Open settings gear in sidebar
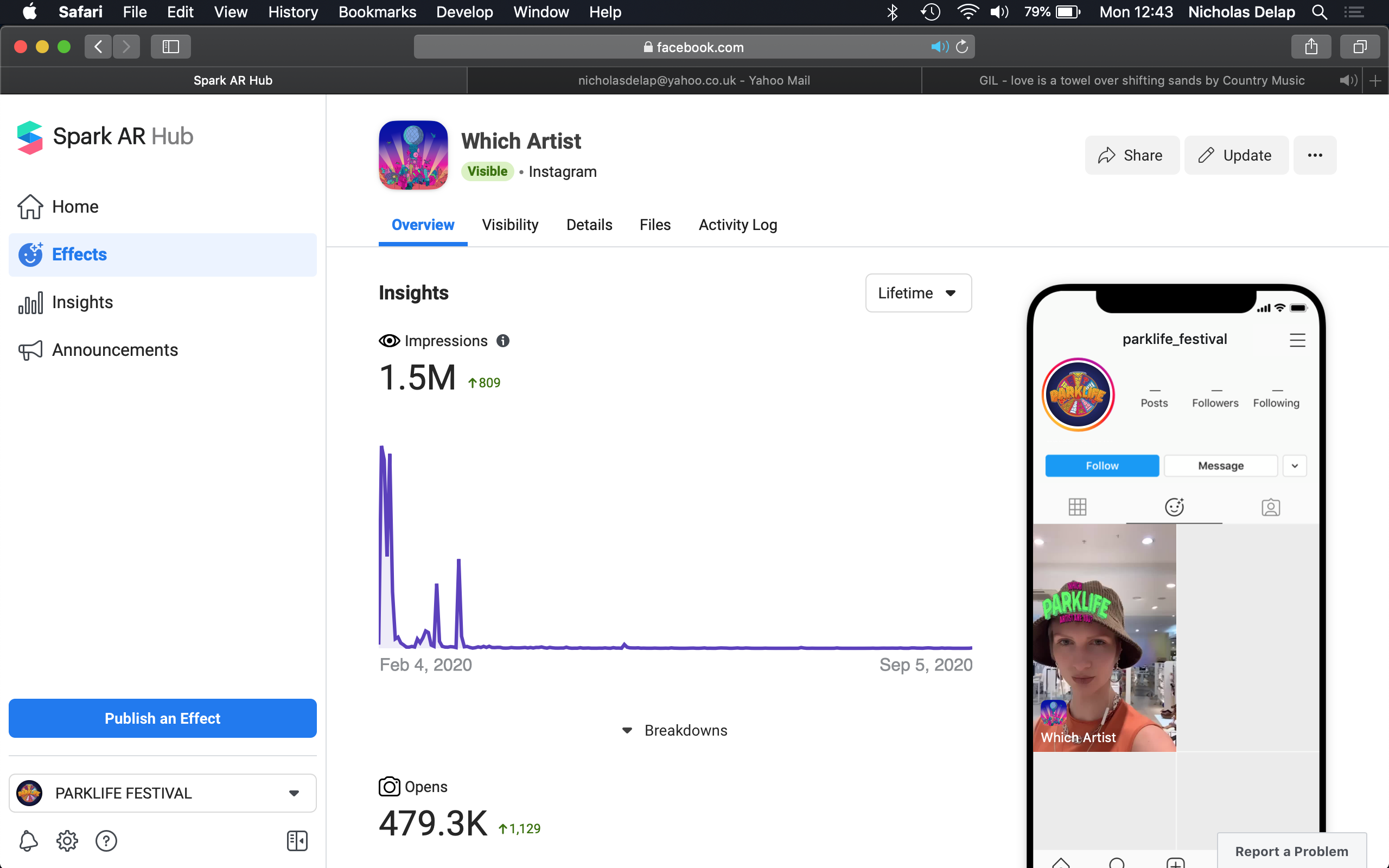This screenshot has width=1389, height=868. point(67,841)
